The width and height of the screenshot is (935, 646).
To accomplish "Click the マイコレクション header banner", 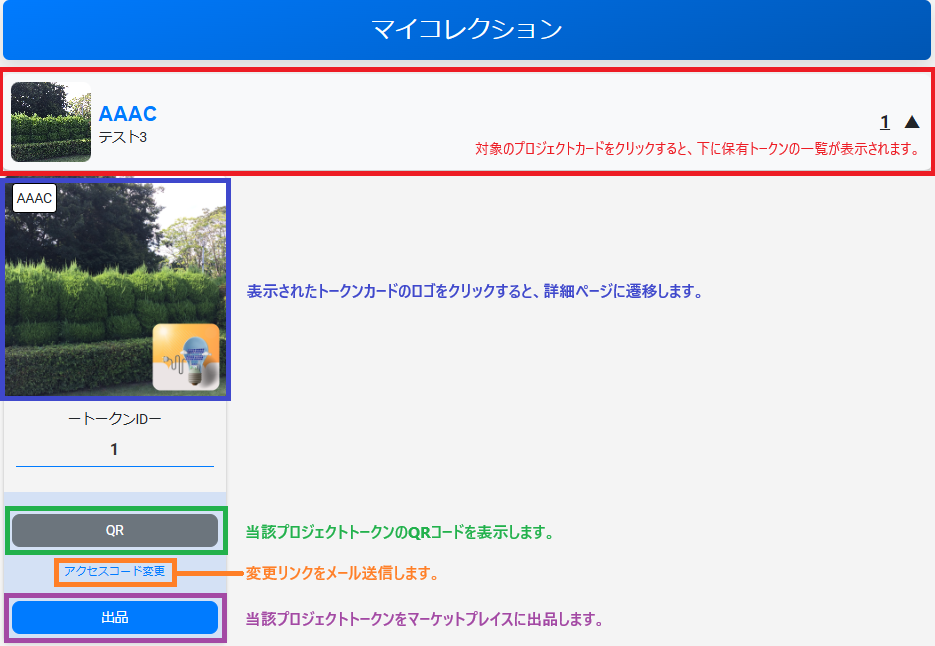I will point(467,30).
